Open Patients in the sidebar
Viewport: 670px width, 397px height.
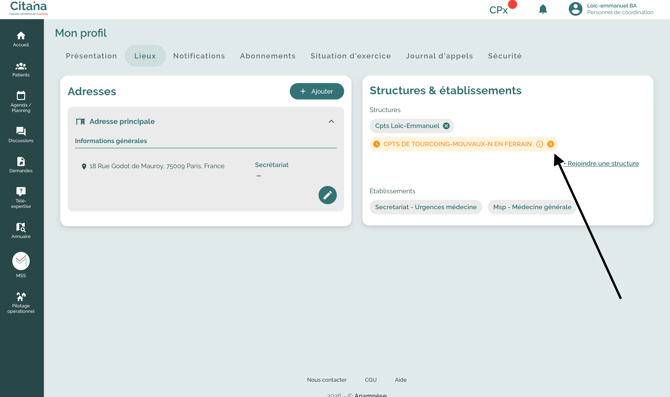point(21,69)
